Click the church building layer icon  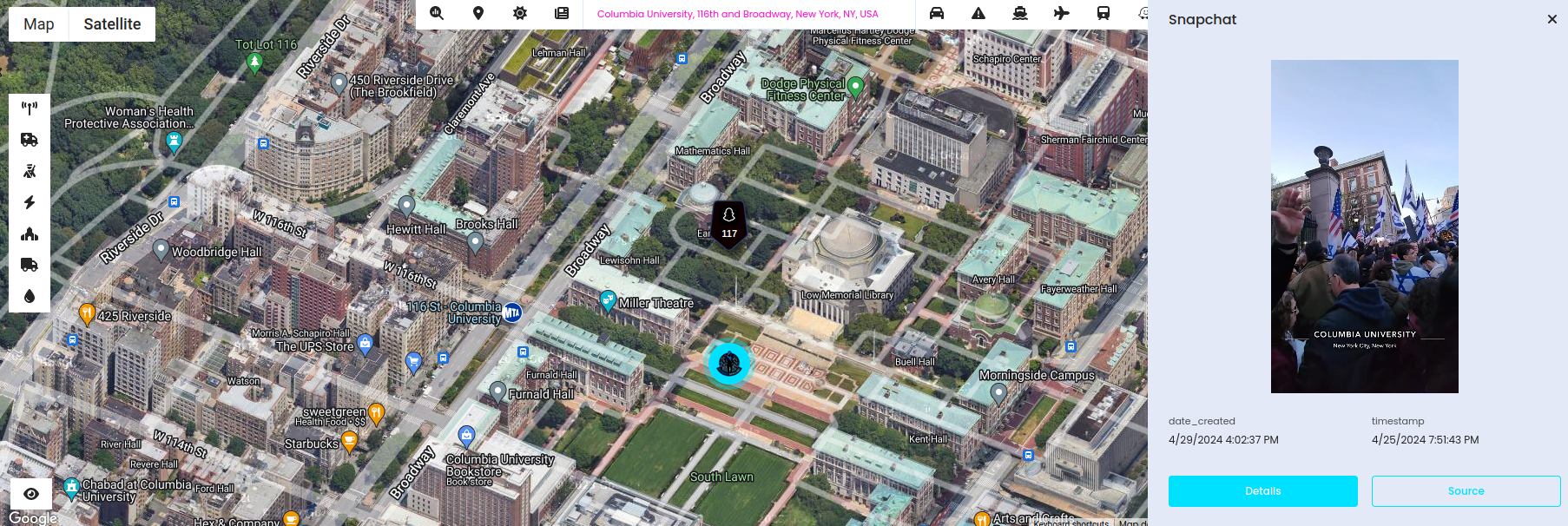tap(30, 233)
